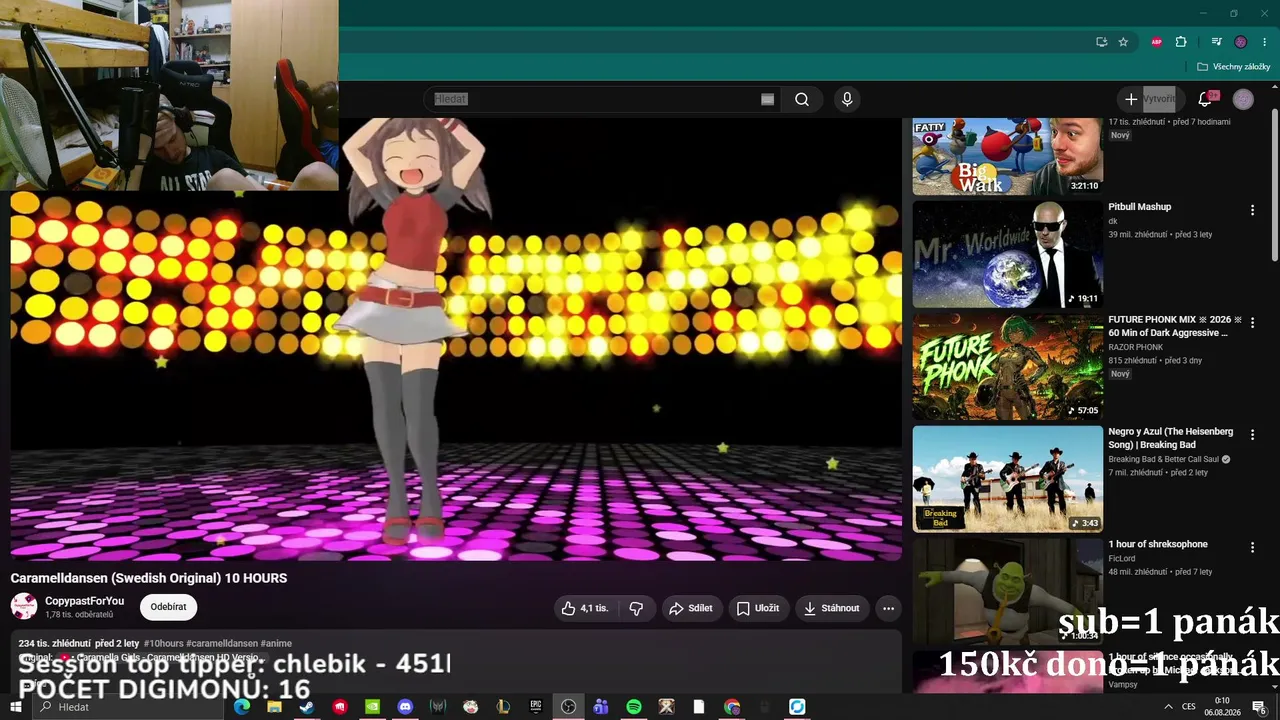
Task: Open the Pitbull Mashup thumbnail
Action: [x=1007, y=254]
